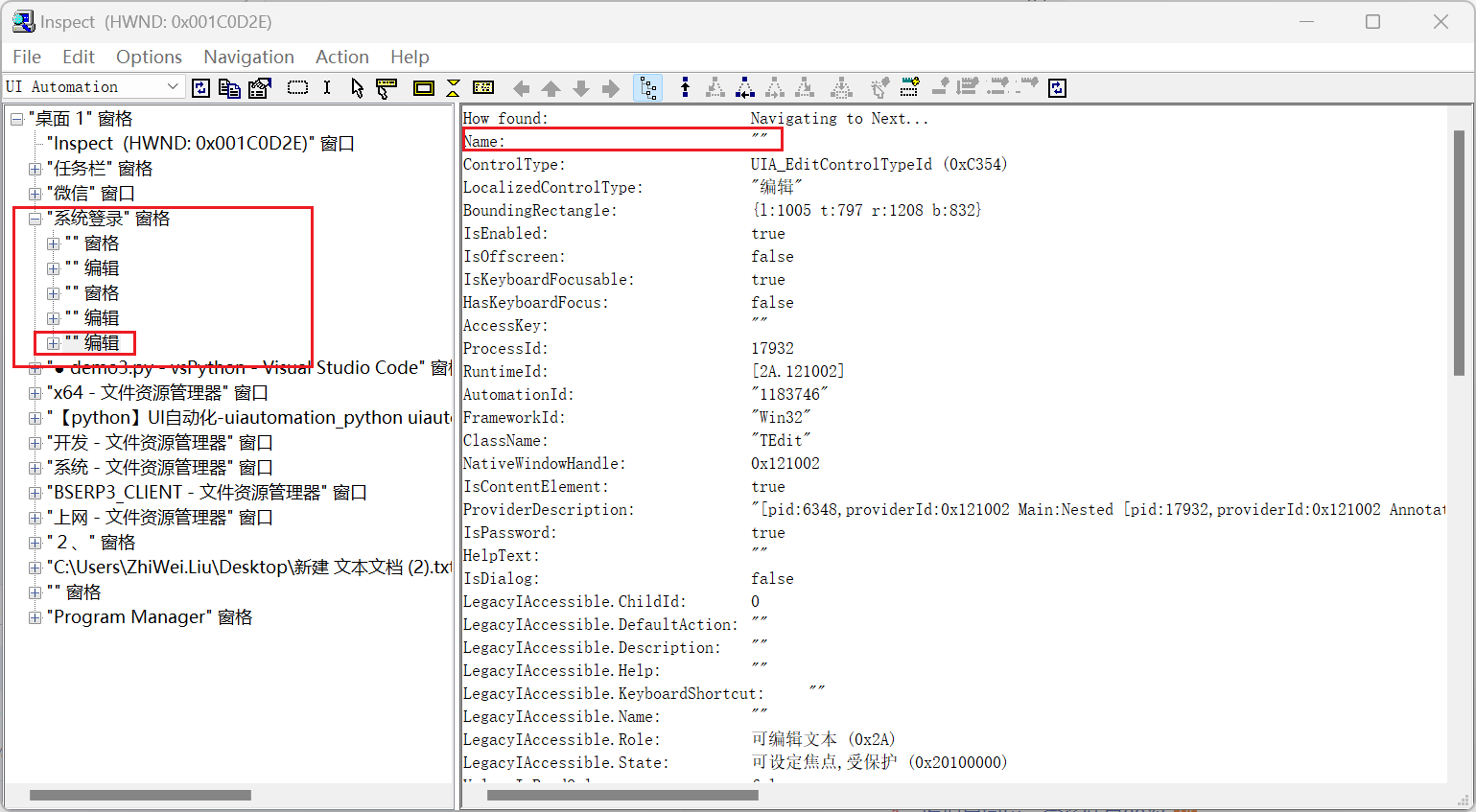This screenshot has width=1476, height=812.
Task: Select the "Inspect (HWND: 0x001C0D2E)" tree item
Action: tap(200, 144)
